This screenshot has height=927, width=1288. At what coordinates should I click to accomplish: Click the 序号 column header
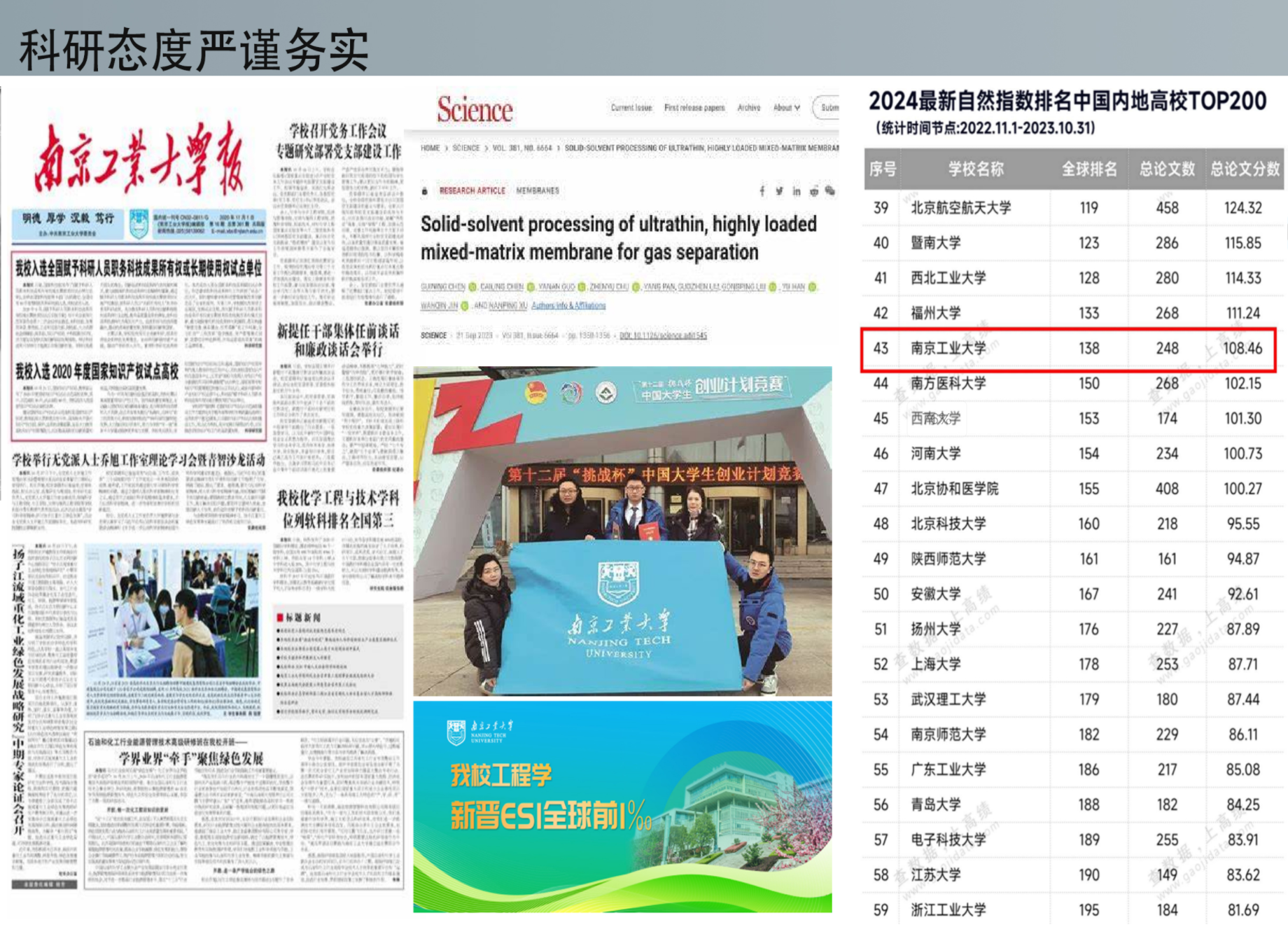(x=882, y=169)
